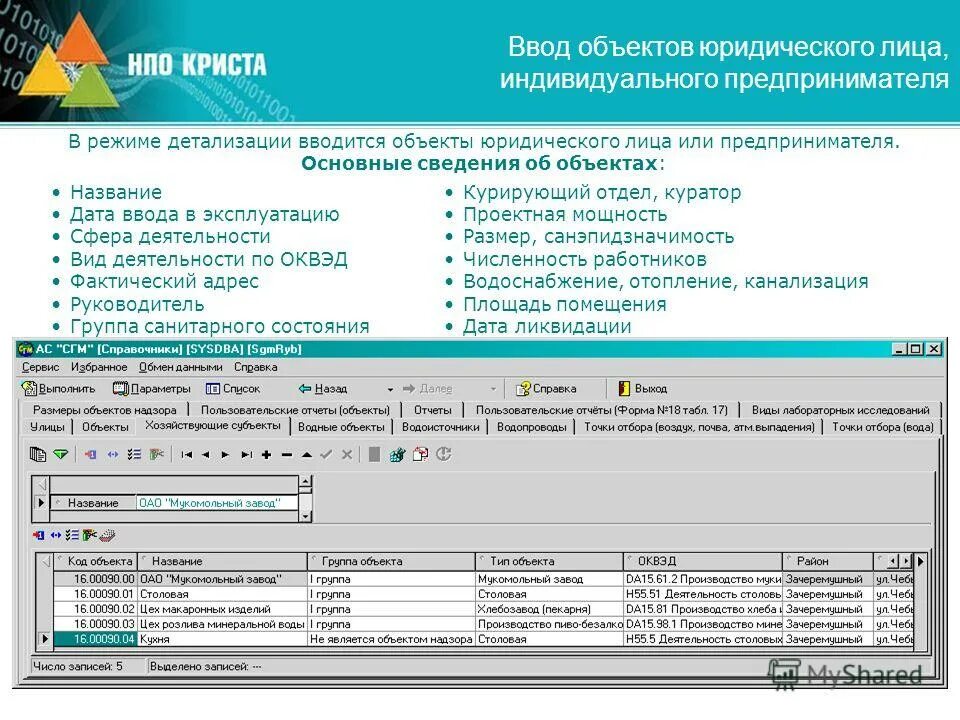This screenshot has width=960, height=720.
Task: Click the Выход exit button
Action: [642, 388]
